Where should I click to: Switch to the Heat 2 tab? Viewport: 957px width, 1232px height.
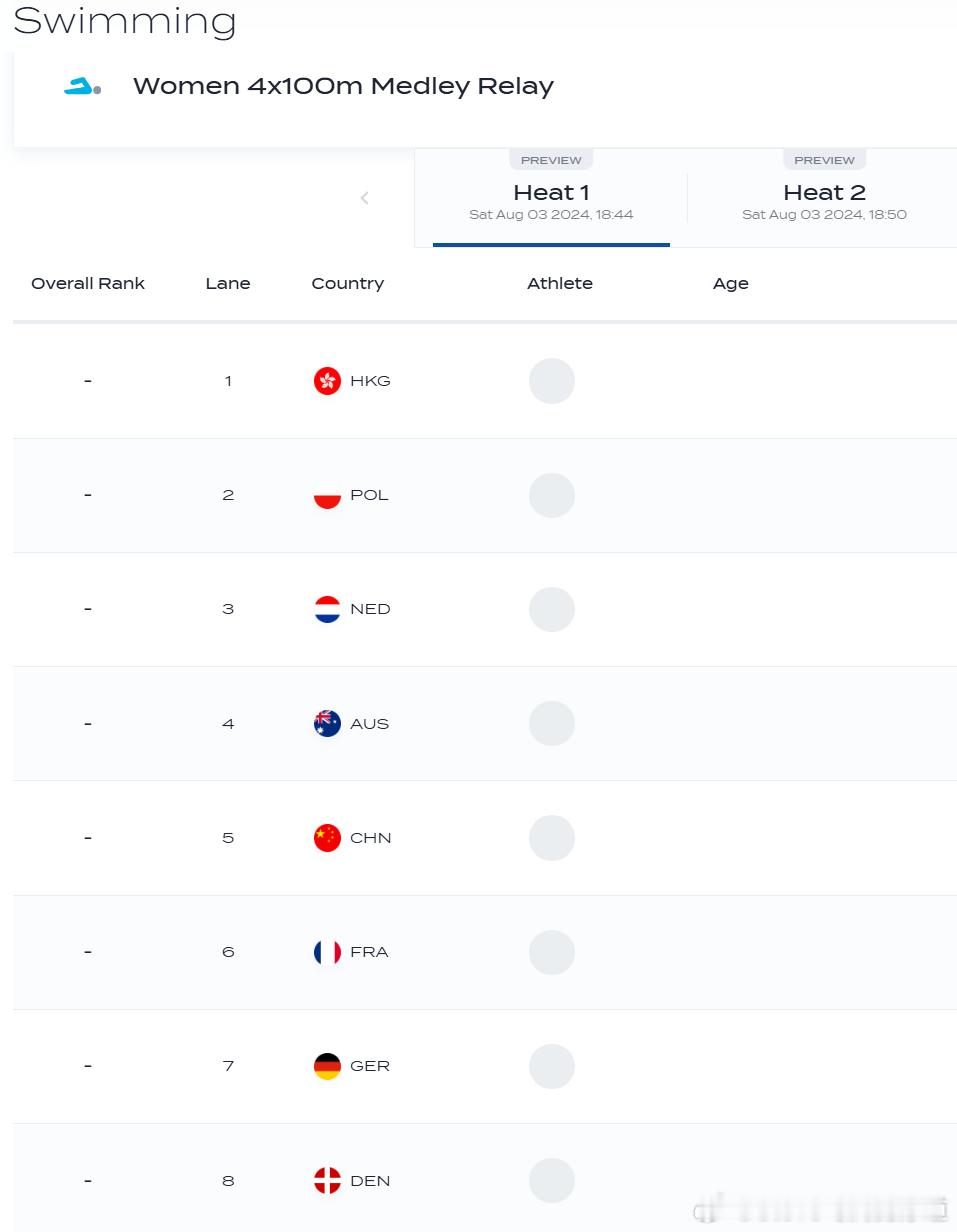[824, 197]
